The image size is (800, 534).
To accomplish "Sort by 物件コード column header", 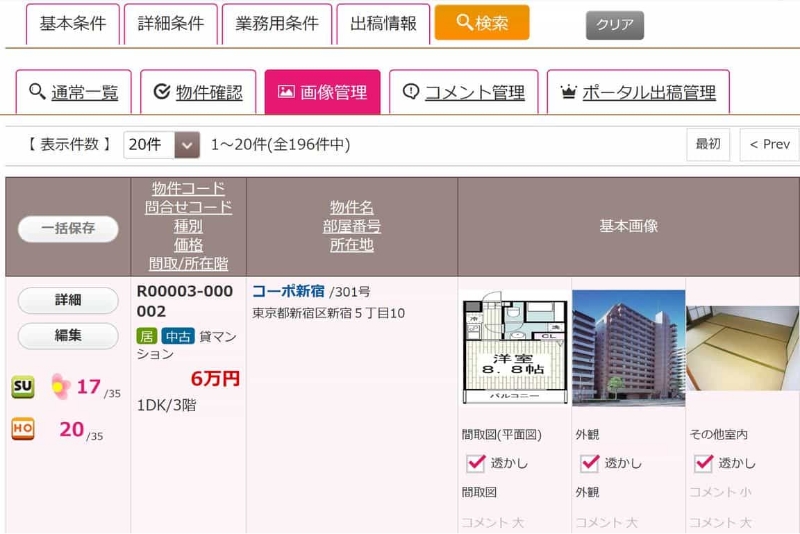I will (188, 188).
